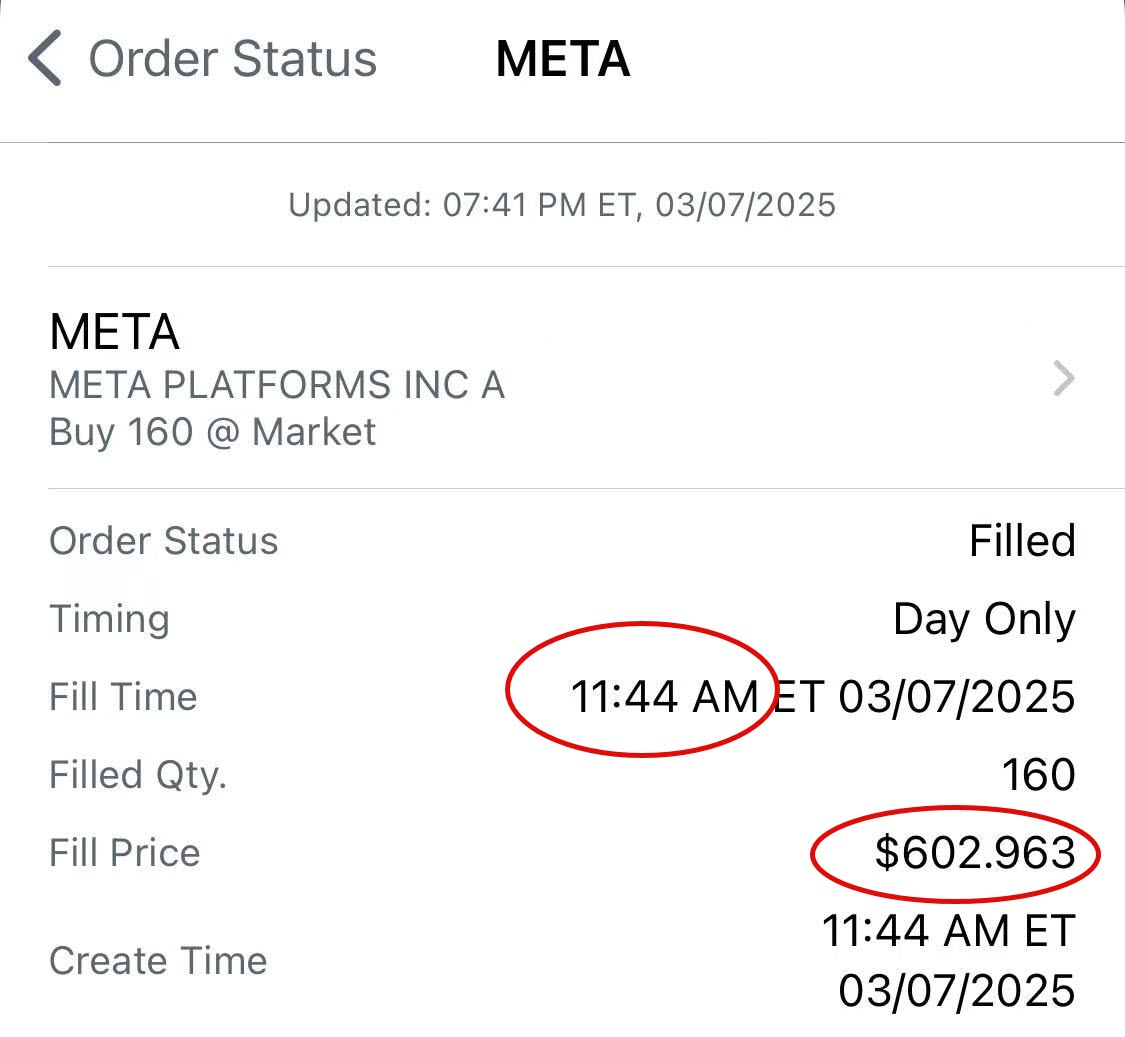The height and width of the screenshot is (1037, 1125).
Task: Tap the Fill Price label
Action: coord(125,853)
